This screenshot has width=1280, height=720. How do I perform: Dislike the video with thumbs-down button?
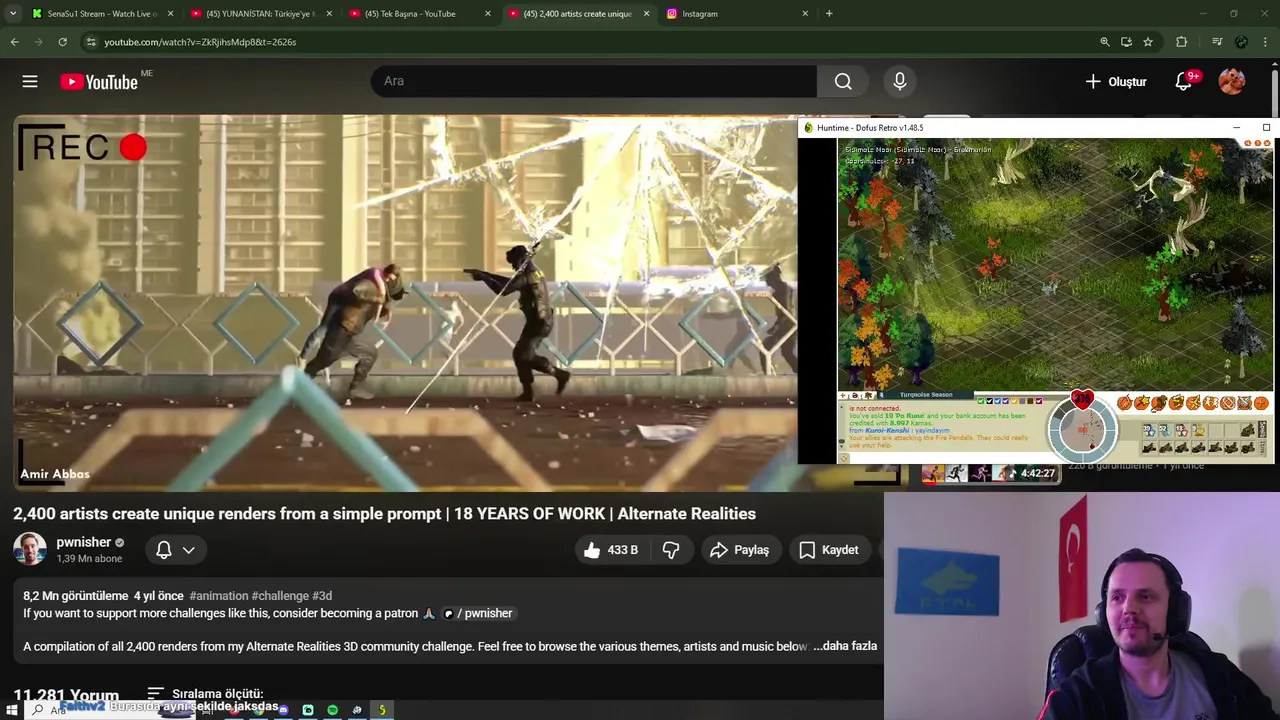671,550
